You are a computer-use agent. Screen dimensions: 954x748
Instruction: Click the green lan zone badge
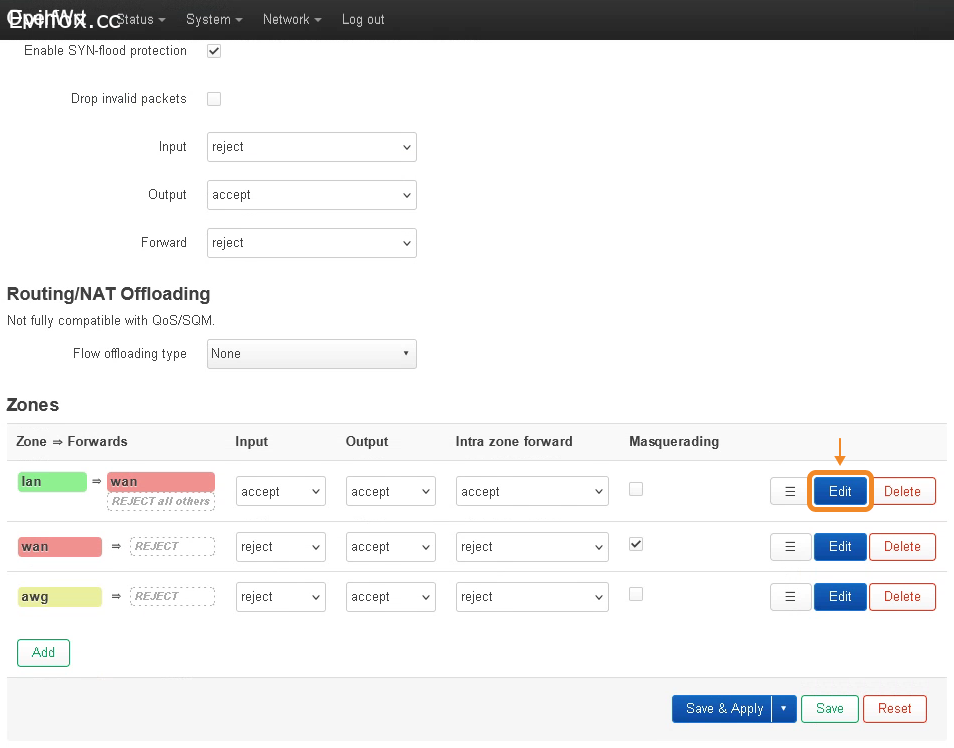click(53, 482)
